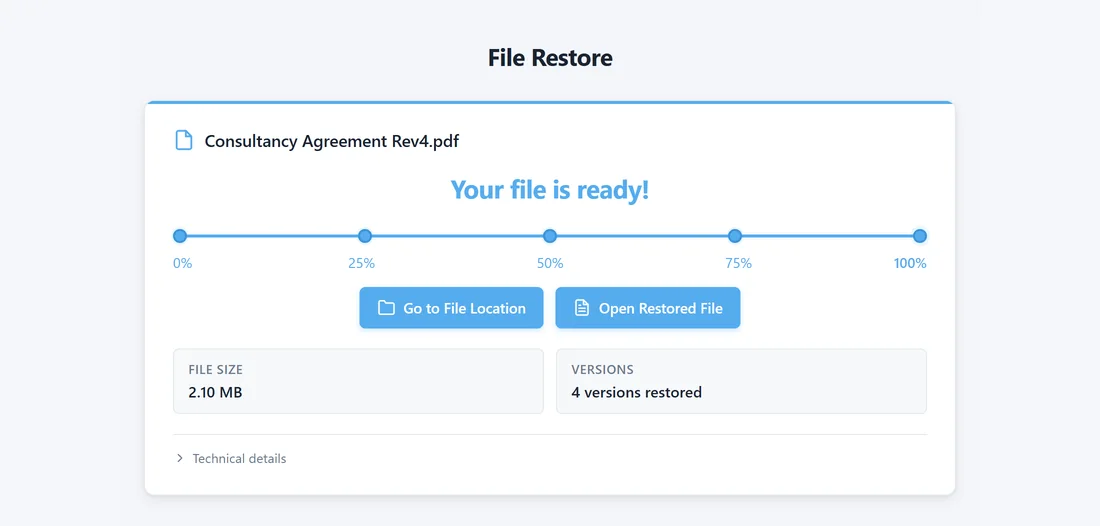Click the 100% label under the progress bar
1100x526 pixels.
tap(910, 264)
